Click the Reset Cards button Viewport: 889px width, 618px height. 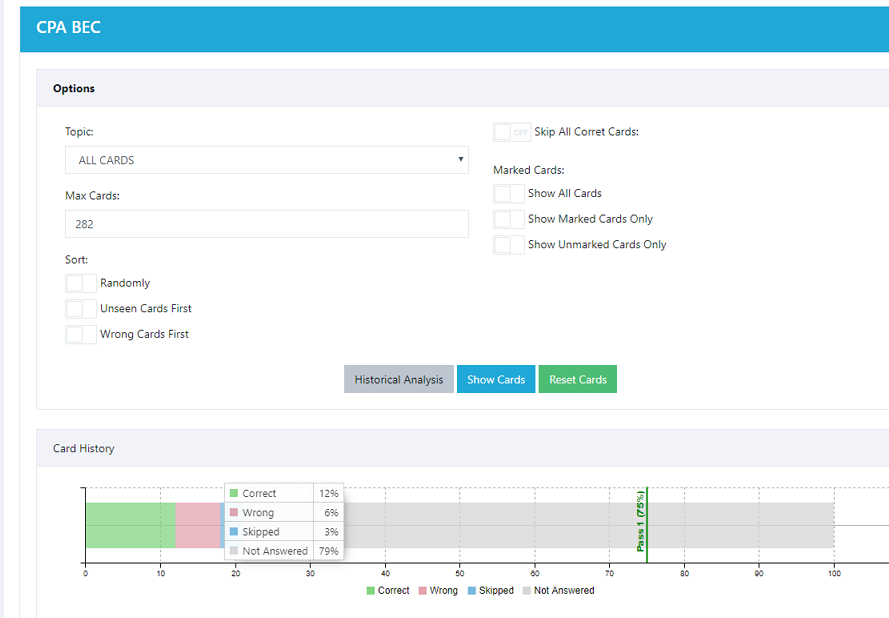578,379
